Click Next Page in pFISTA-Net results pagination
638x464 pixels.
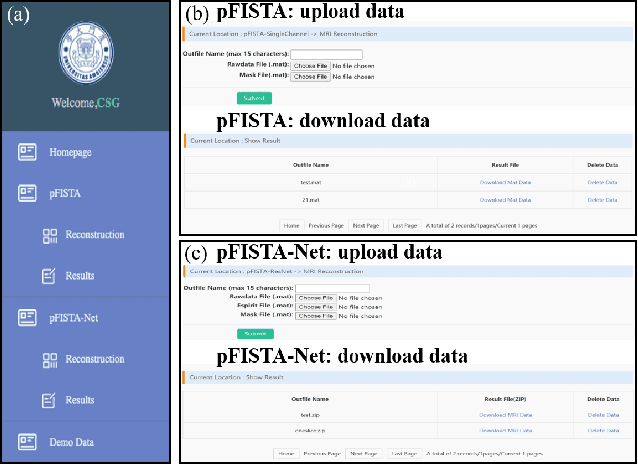coord(364,453)
